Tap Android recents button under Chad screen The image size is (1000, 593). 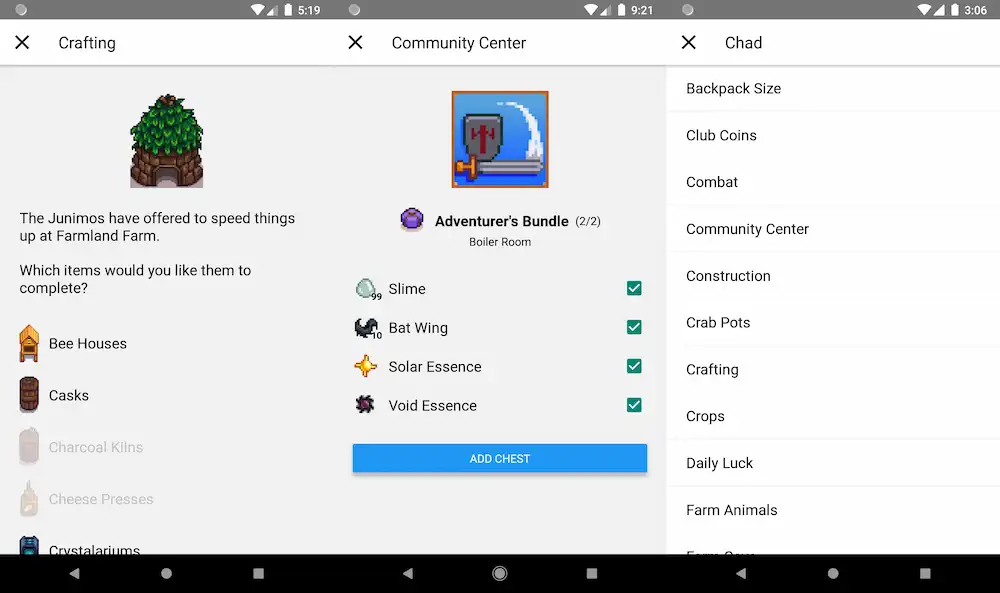coord(925,573)
